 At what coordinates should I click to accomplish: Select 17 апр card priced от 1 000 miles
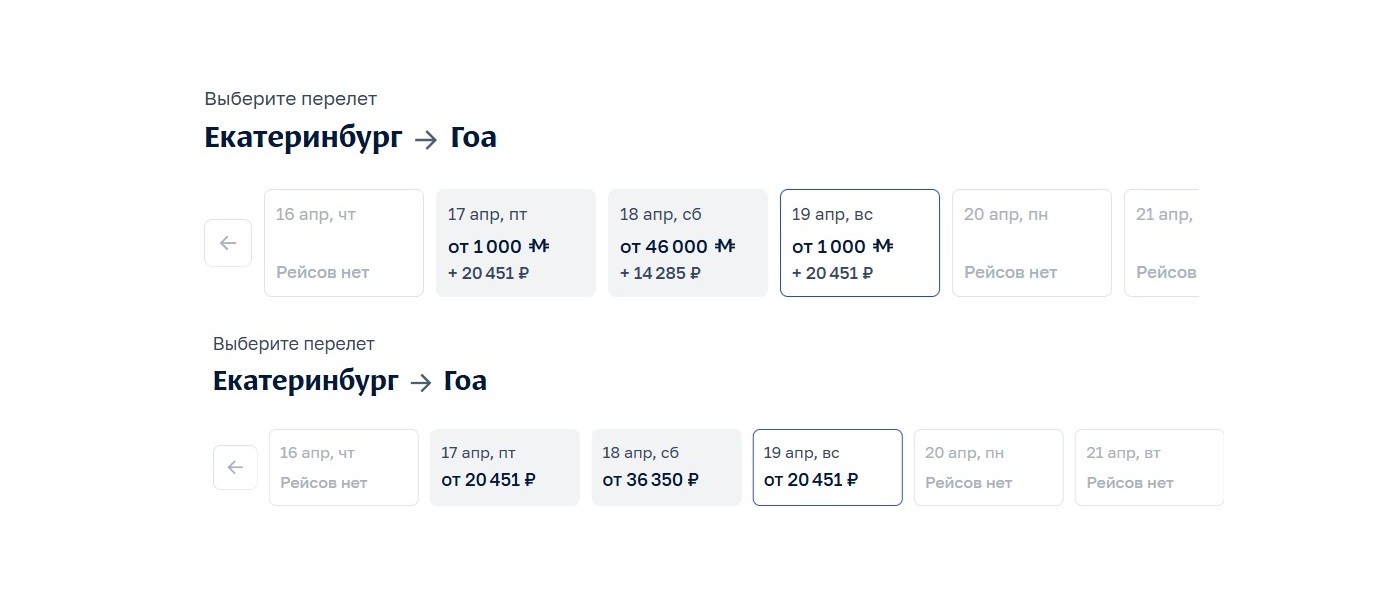[x=515, y=243]
